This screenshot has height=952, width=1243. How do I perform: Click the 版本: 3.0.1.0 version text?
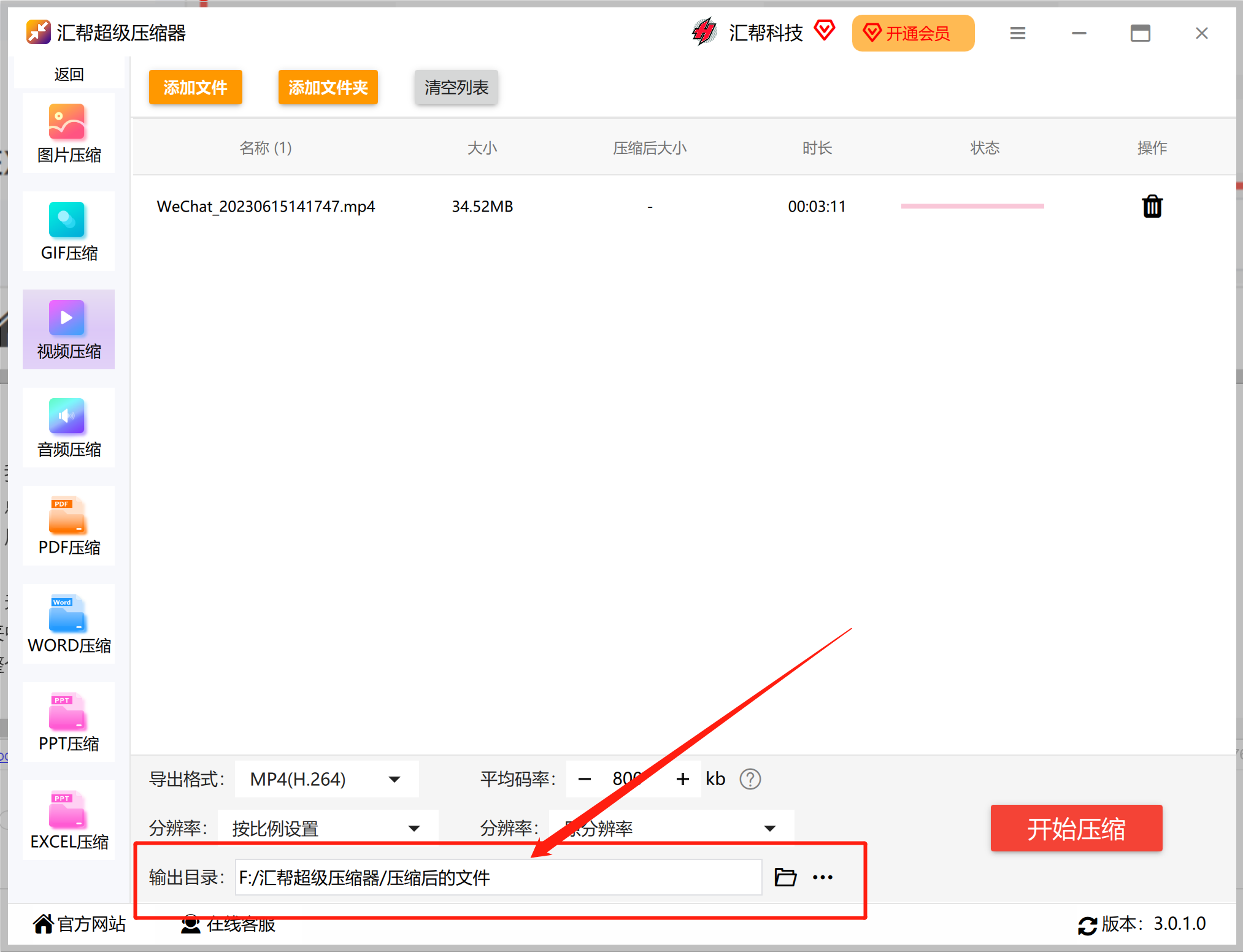pyautogui.click(x=1154, y=924)
